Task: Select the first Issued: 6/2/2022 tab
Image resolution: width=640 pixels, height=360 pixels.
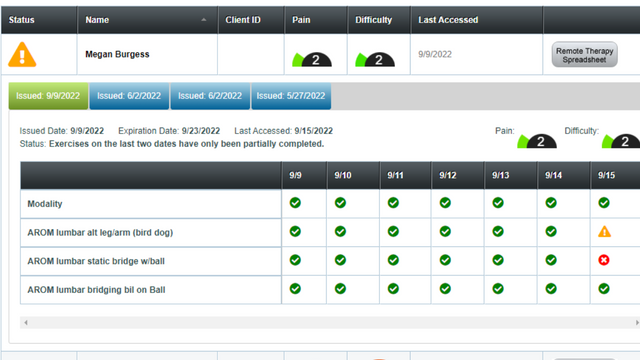Action: pyautogui.click(x=129, y=96)
